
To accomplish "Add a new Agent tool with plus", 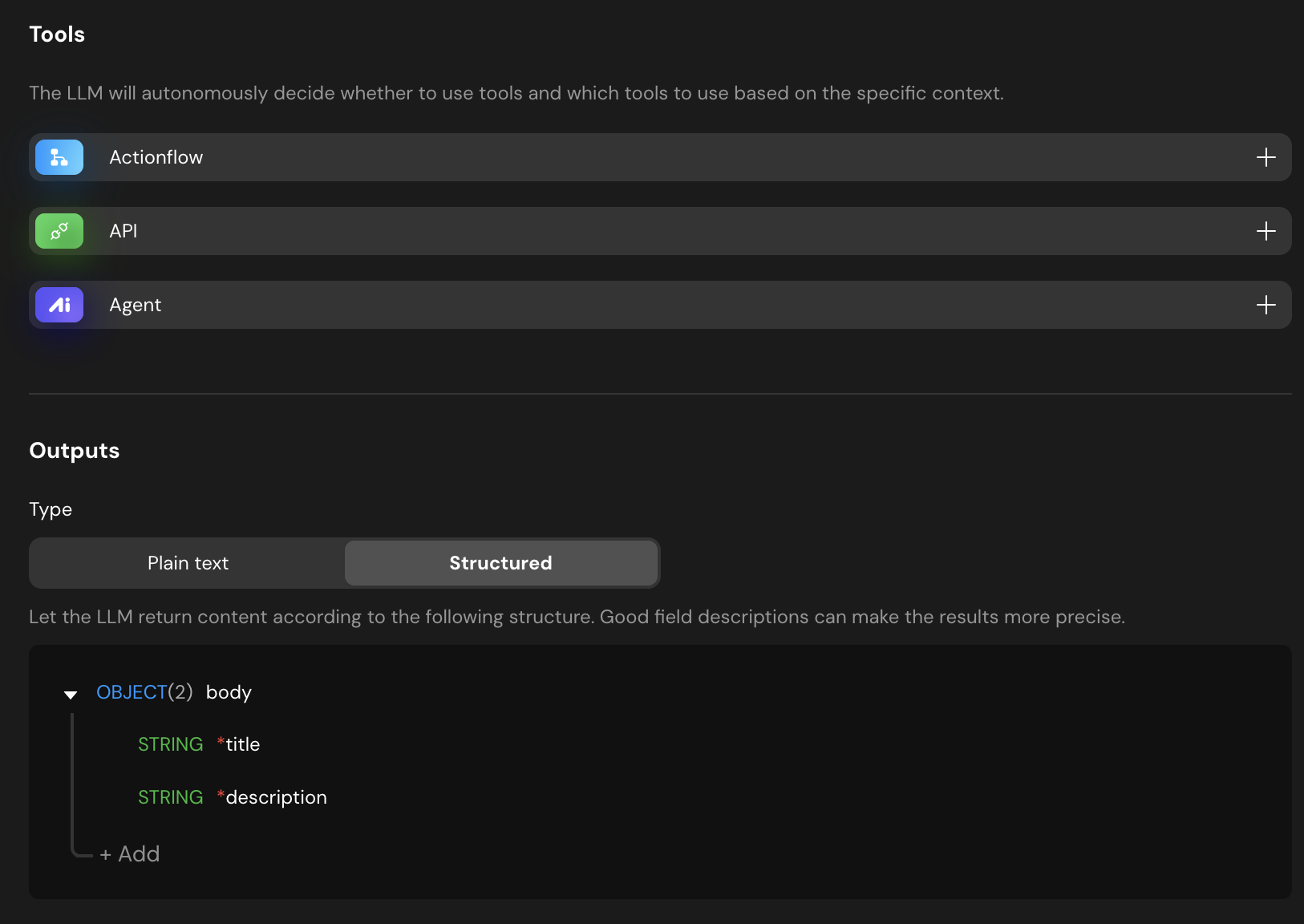I will 1266,305.
